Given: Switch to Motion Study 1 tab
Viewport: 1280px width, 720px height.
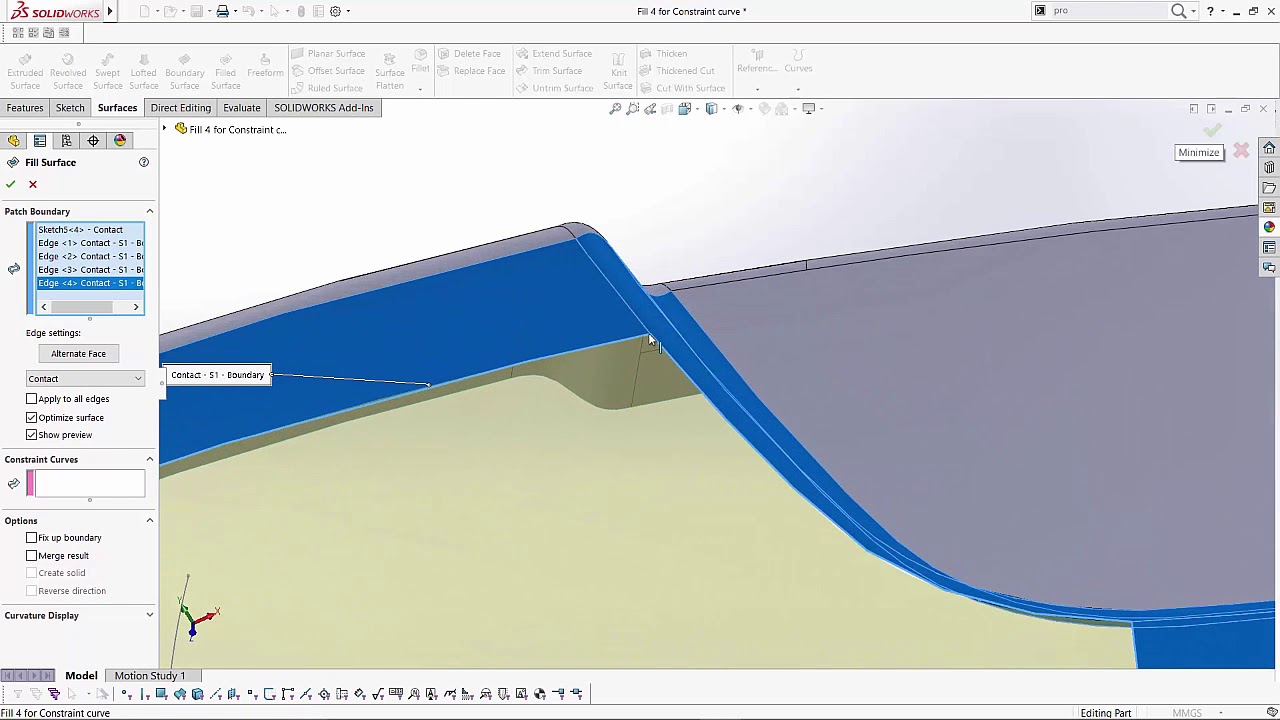Looking at the screenshot, I should 150,676.
